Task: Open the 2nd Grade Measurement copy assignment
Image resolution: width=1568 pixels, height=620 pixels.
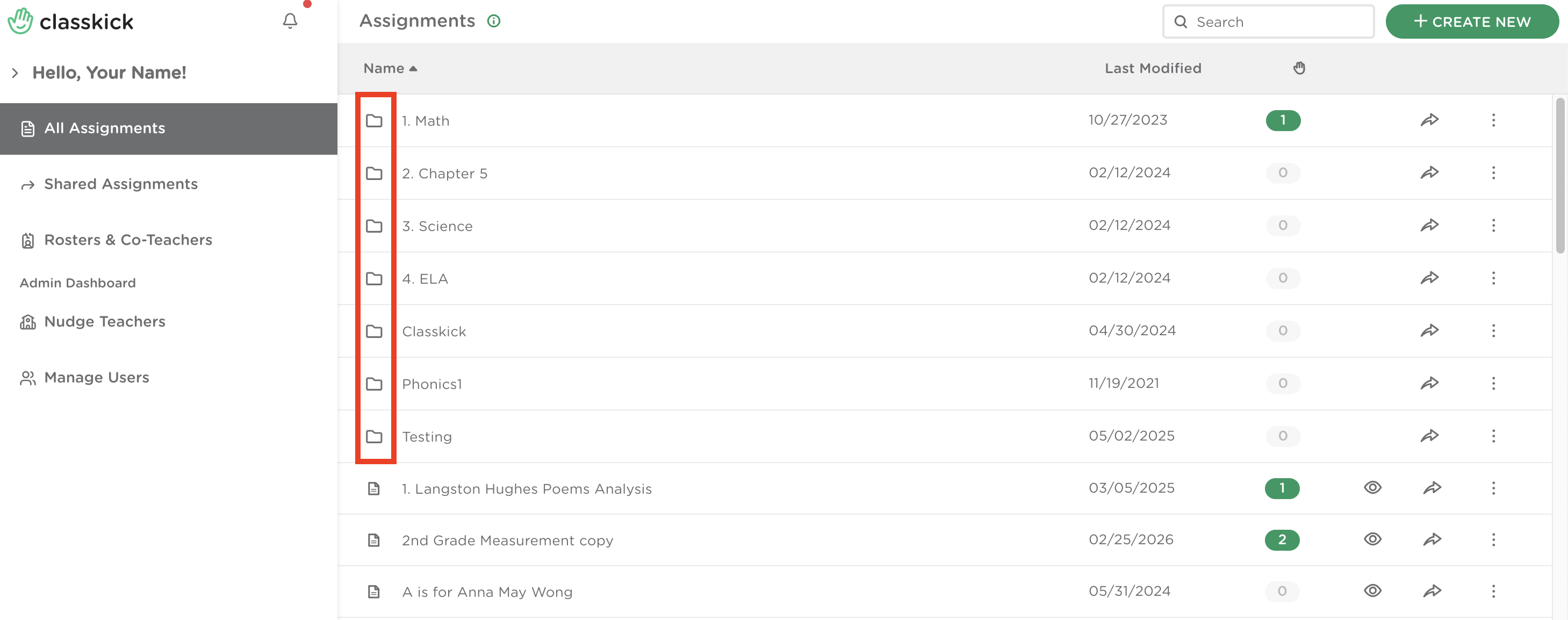Action: (x=507, y=540)
